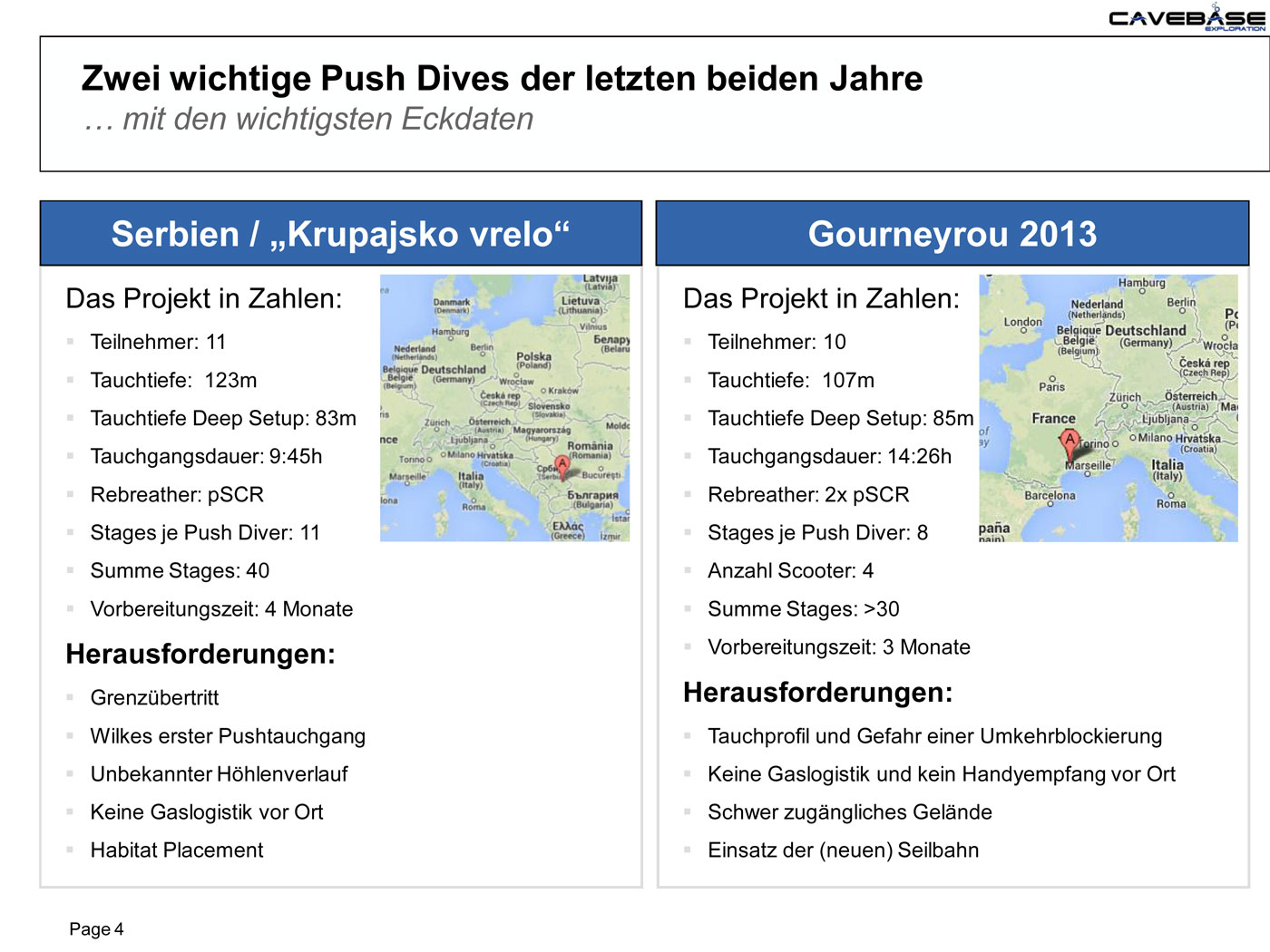Click 'Das Projekt in Zahlen:' in Gourneyrou panel
This screenshot has width=1270, height=952.
coord(821,298)
